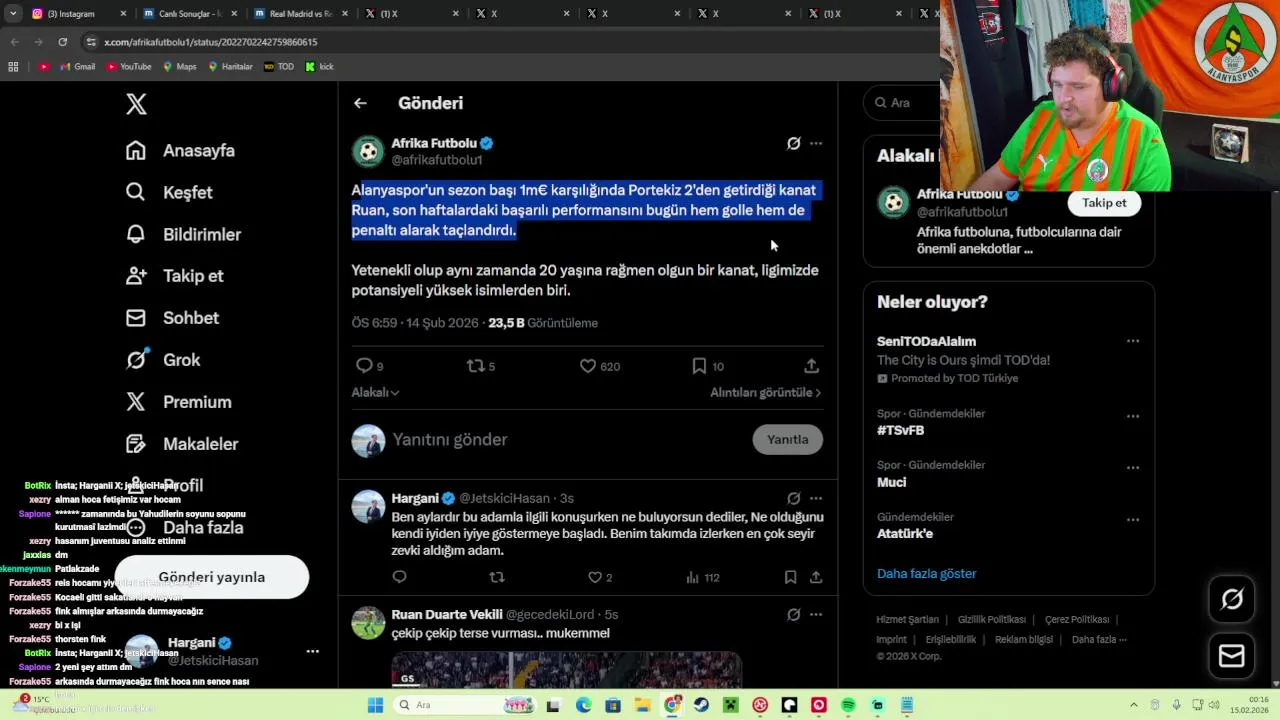Image resolution: width=1280 pixels, height=720 pixels.
Task: Open more options for Muci trend
Action: point(1133,468)
